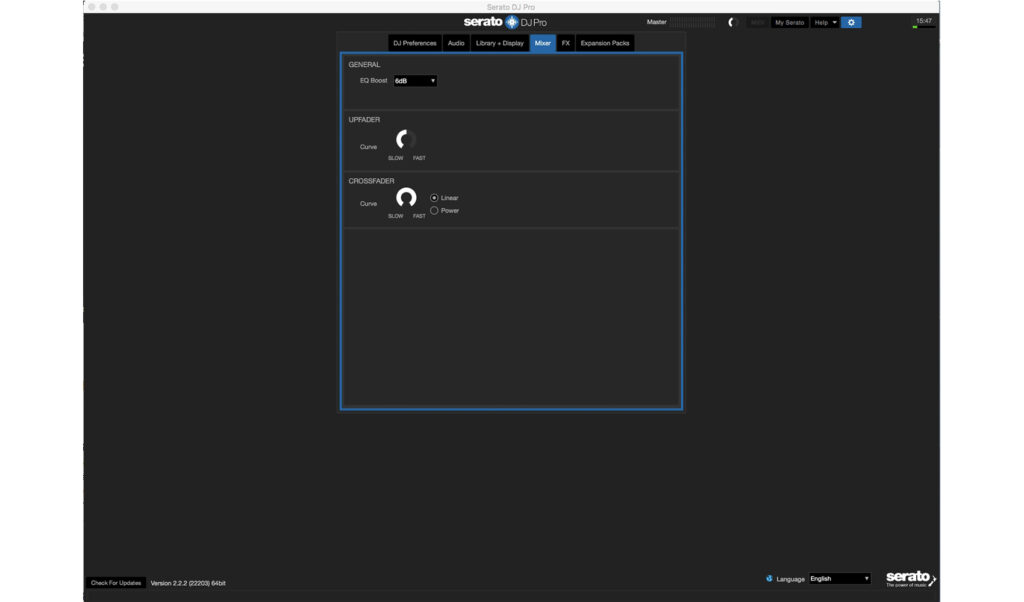This screenshot has width=1024, height=602.
Task: Select the Linear crossfader curve option
Action: (x=434, y=198)
